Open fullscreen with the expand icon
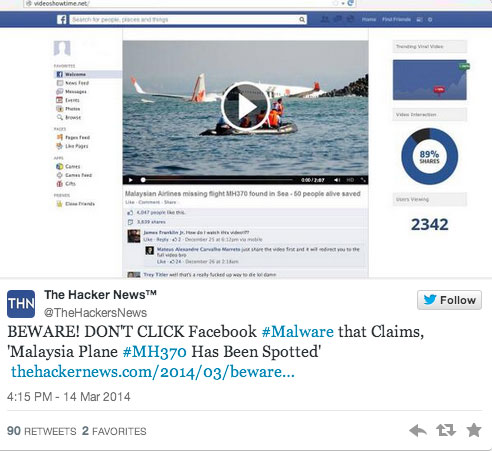 (363, 180)
